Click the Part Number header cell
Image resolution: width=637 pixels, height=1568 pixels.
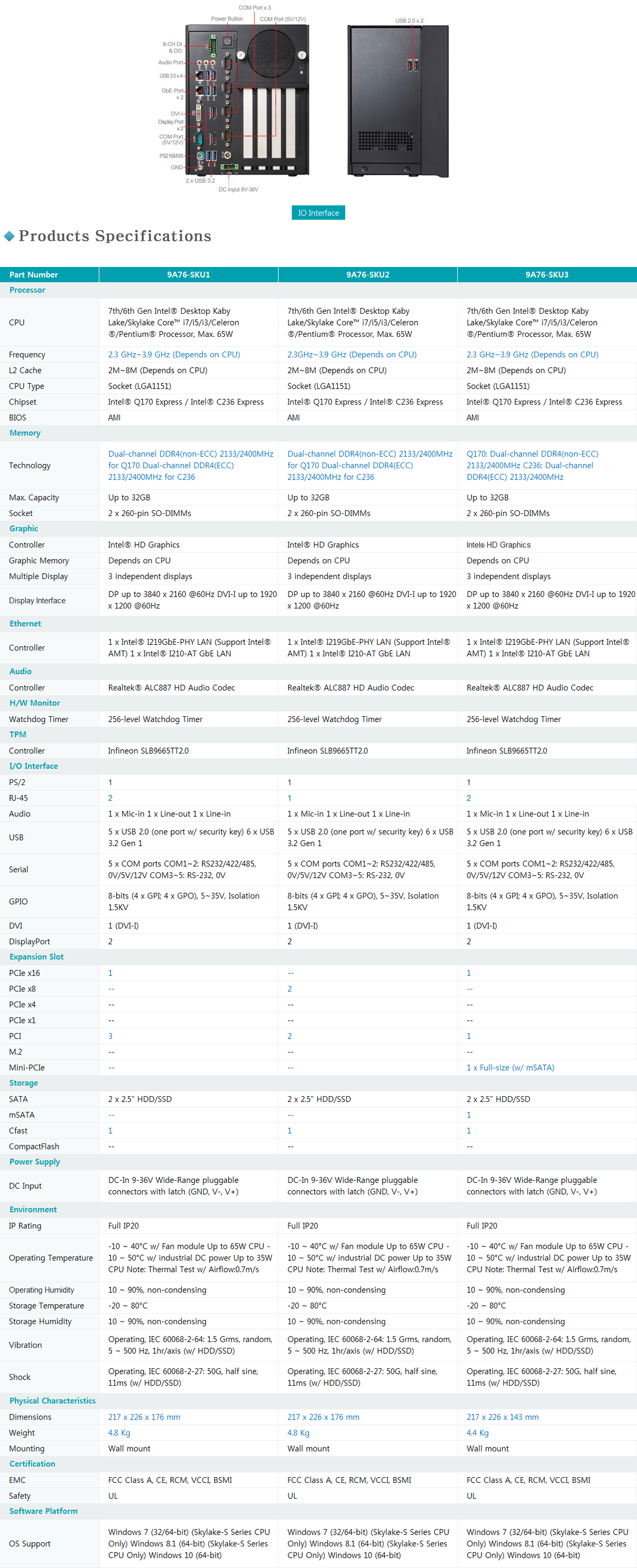point(49,275)
